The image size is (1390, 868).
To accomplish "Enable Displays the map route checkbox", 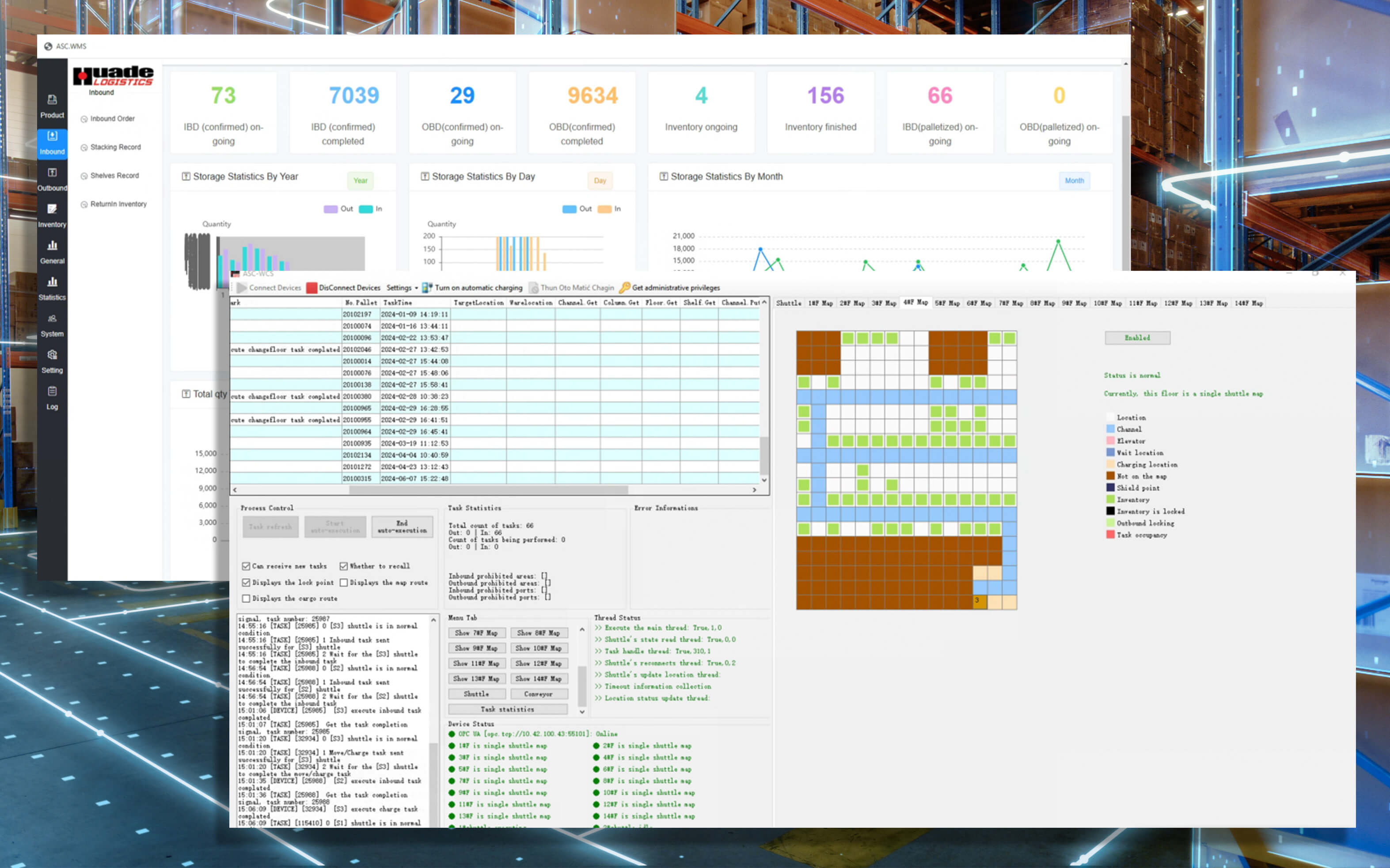I will coord(344,582).
